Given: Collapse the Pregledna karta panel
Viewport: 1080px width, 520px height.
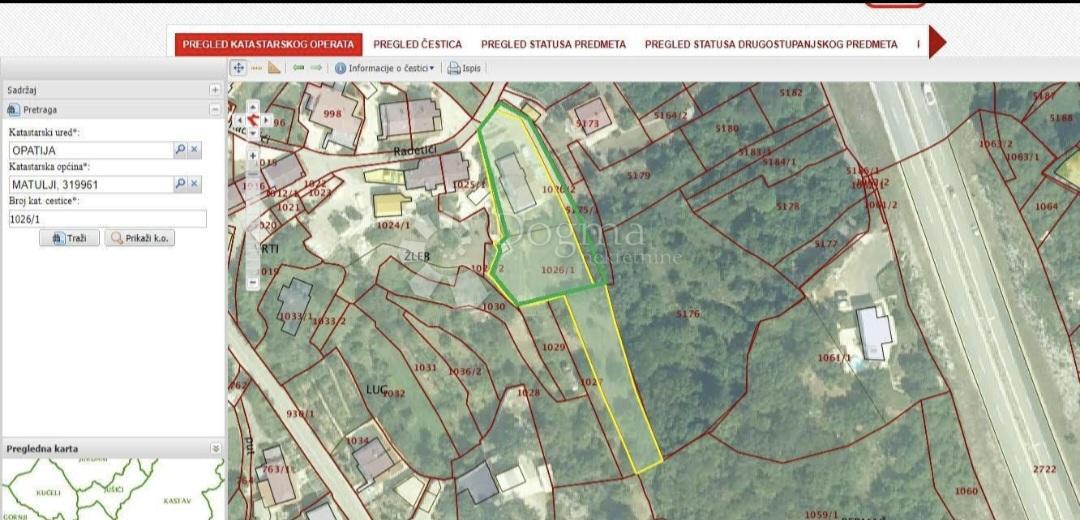Looking at the screenshot, I should tap(216, 448).
